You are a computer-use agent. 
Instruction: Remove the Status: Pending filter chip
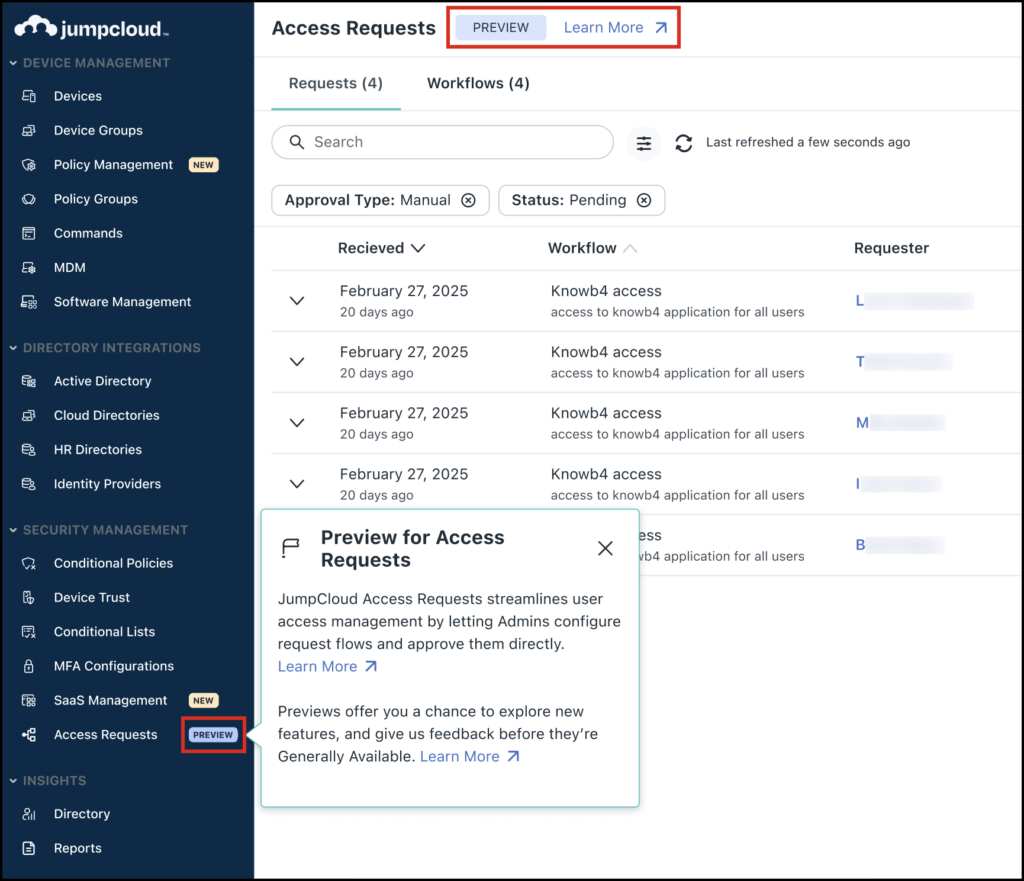[644, 200]
